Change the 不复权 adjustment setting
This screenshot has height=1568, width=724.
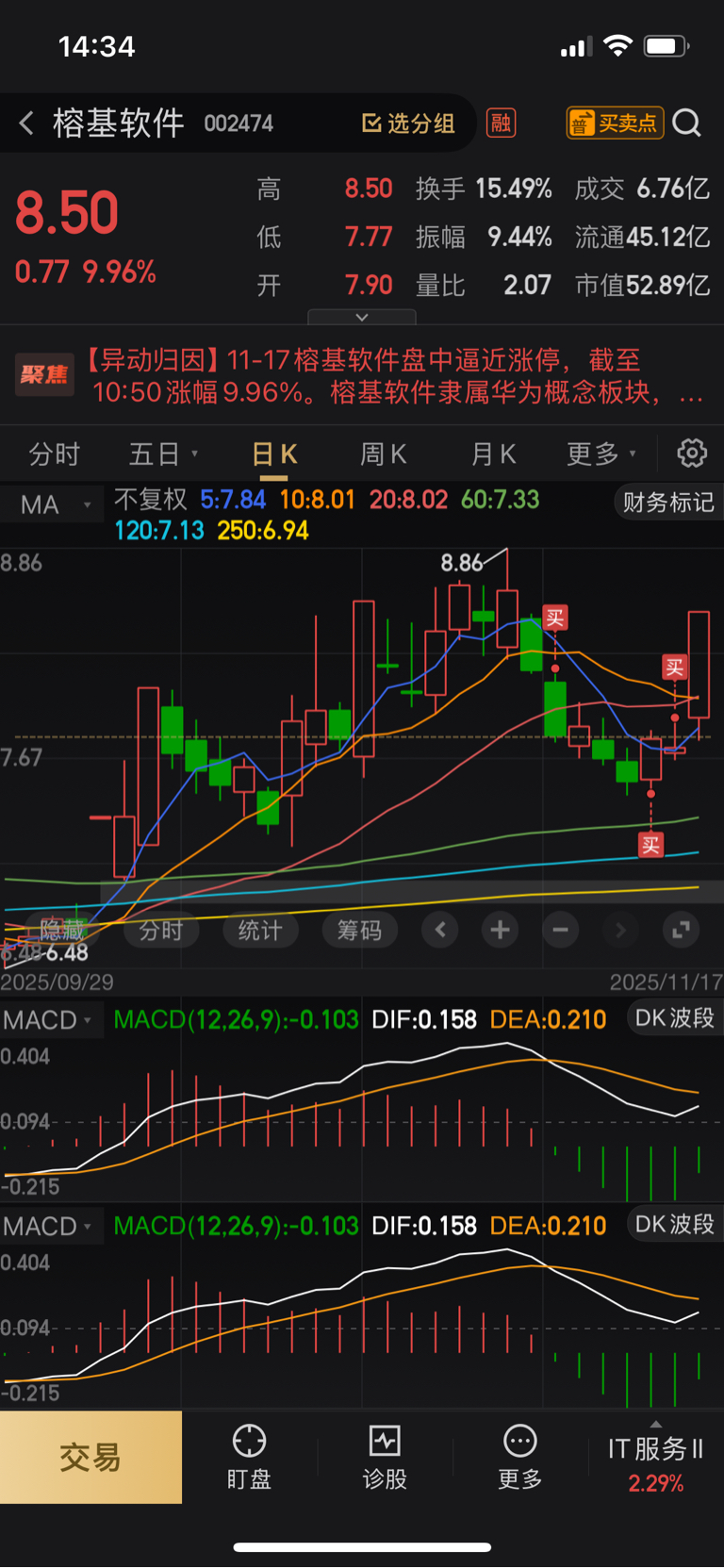pos(151,499)
